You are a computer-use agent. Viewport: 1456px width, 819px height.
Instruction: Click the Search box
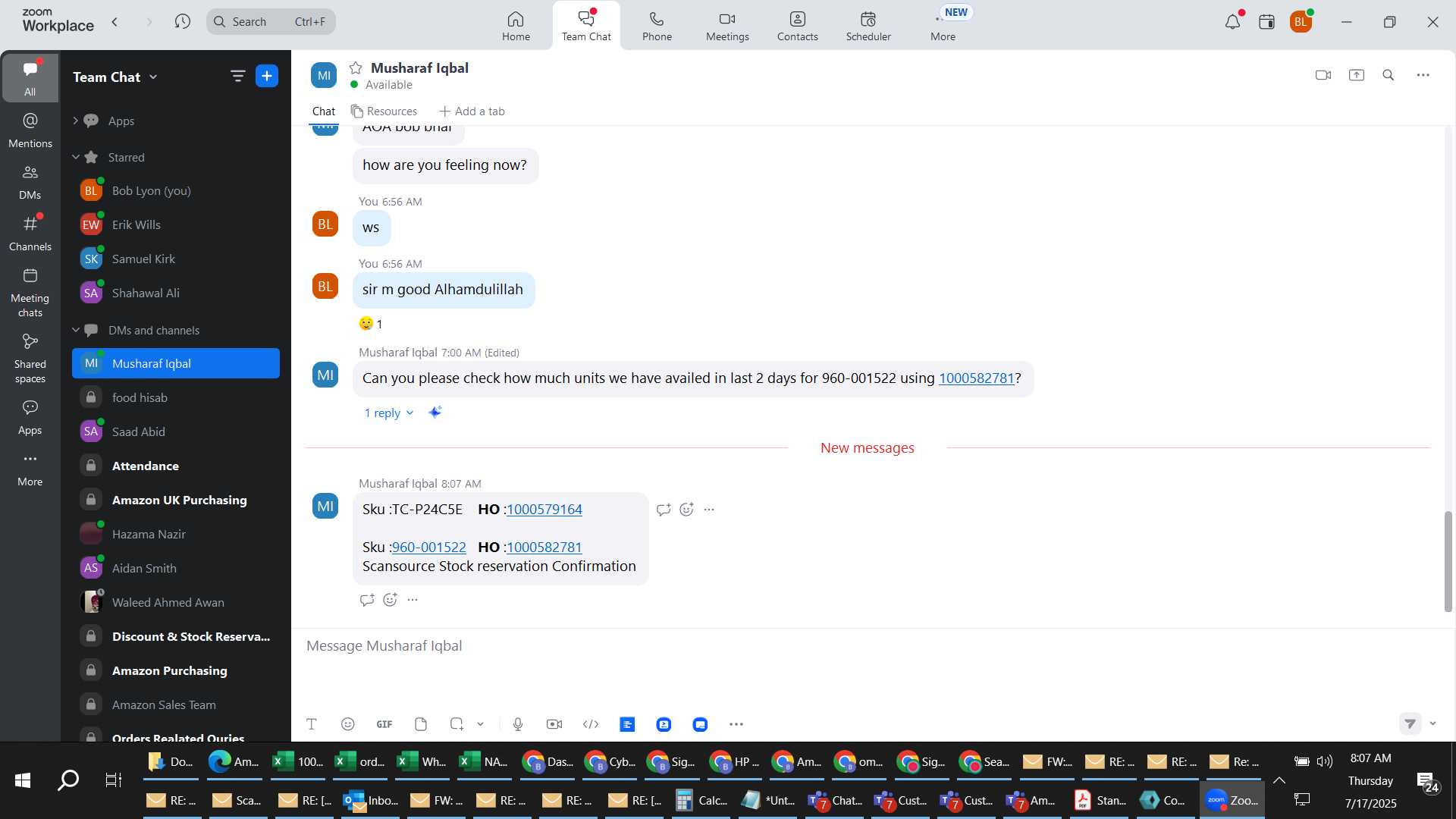tap(271, 22)
